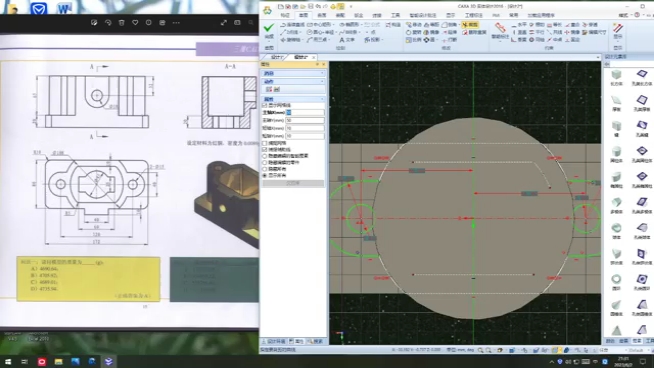This screenshot has height=368, width=654.
Task: Pick the cylinder (圆柱体) shape from library
Action: [616, 154]
